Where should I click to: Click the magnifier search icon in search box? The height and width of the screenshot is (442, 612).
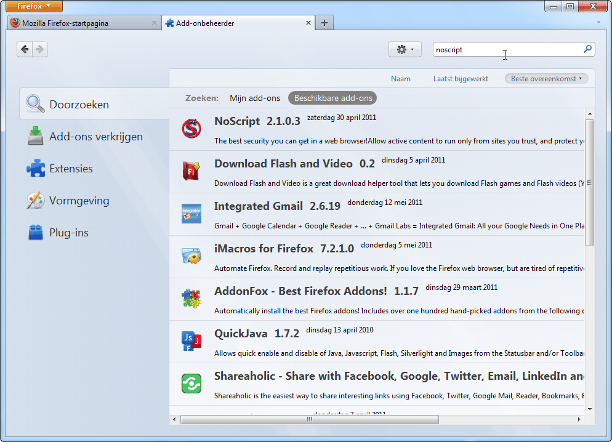(x=588, y=49)
